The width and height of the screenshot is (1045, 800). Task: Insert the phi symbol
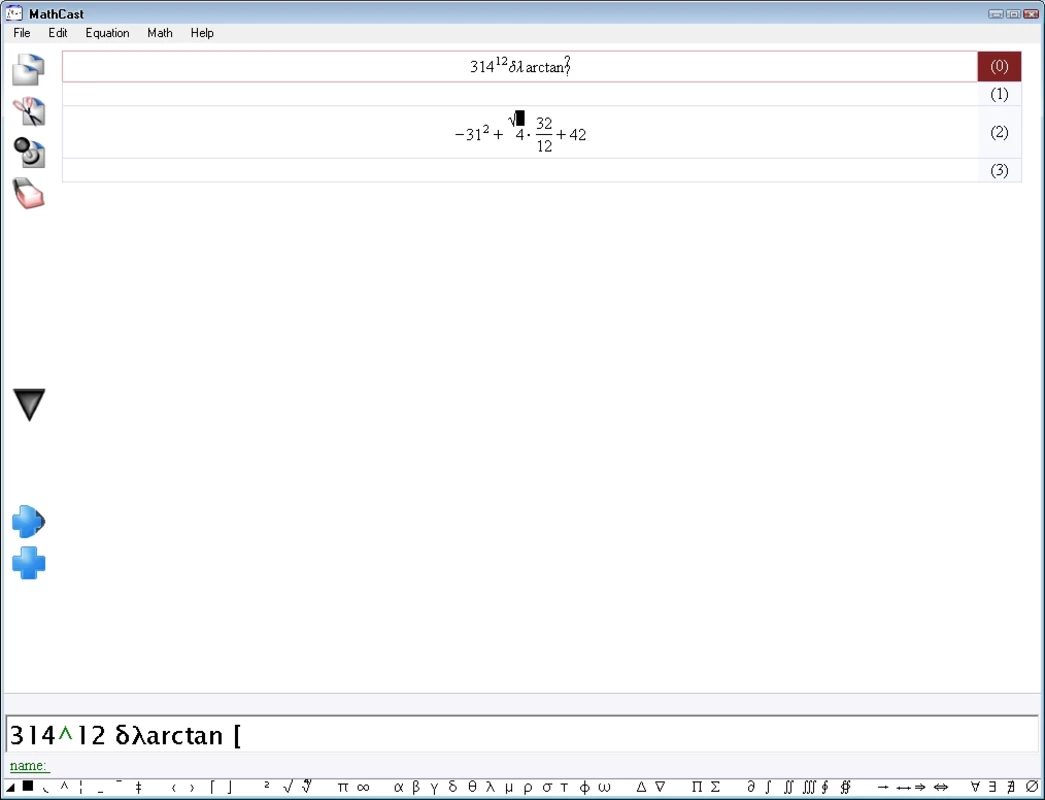click(584, 787)
